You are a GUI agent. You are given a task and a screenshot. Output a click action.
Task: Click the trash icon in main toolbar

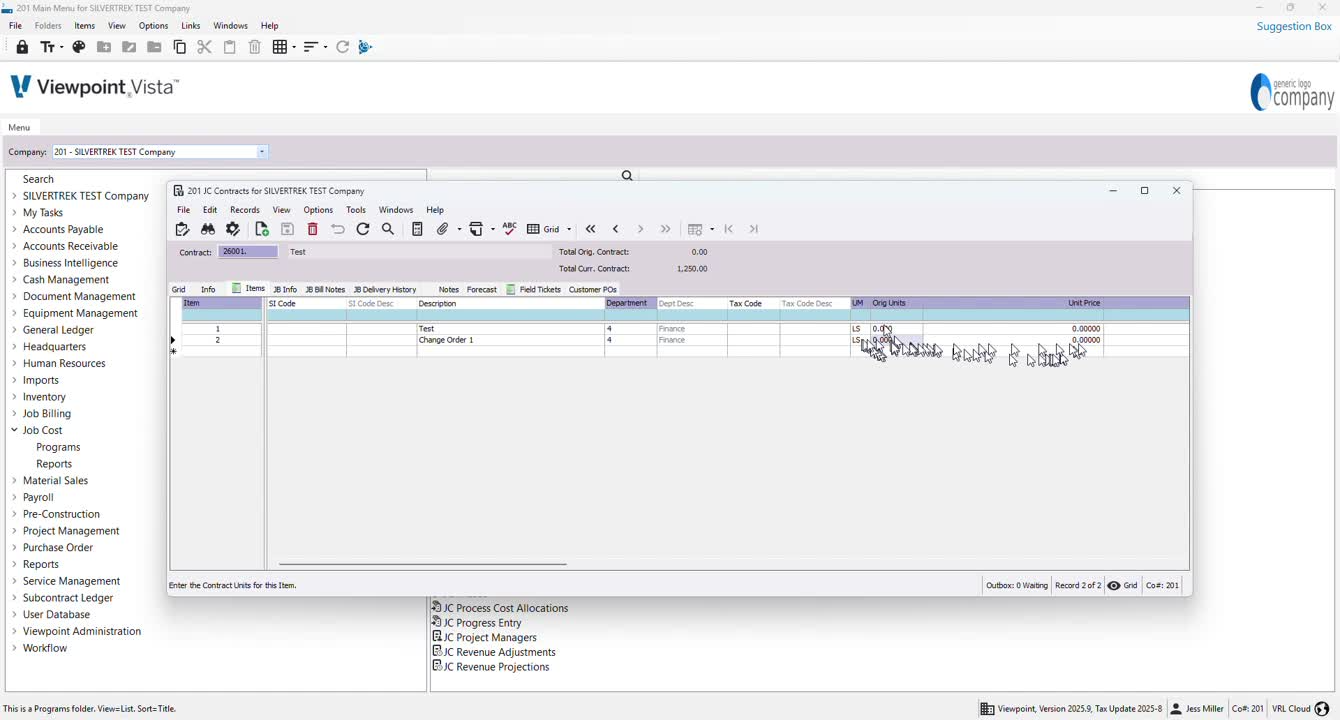pyautogui.click(x=255, y=47)
